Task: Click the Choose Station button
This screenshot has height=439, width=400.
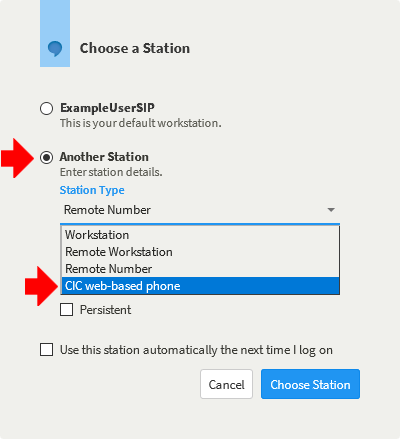Action: pos(310,384)
